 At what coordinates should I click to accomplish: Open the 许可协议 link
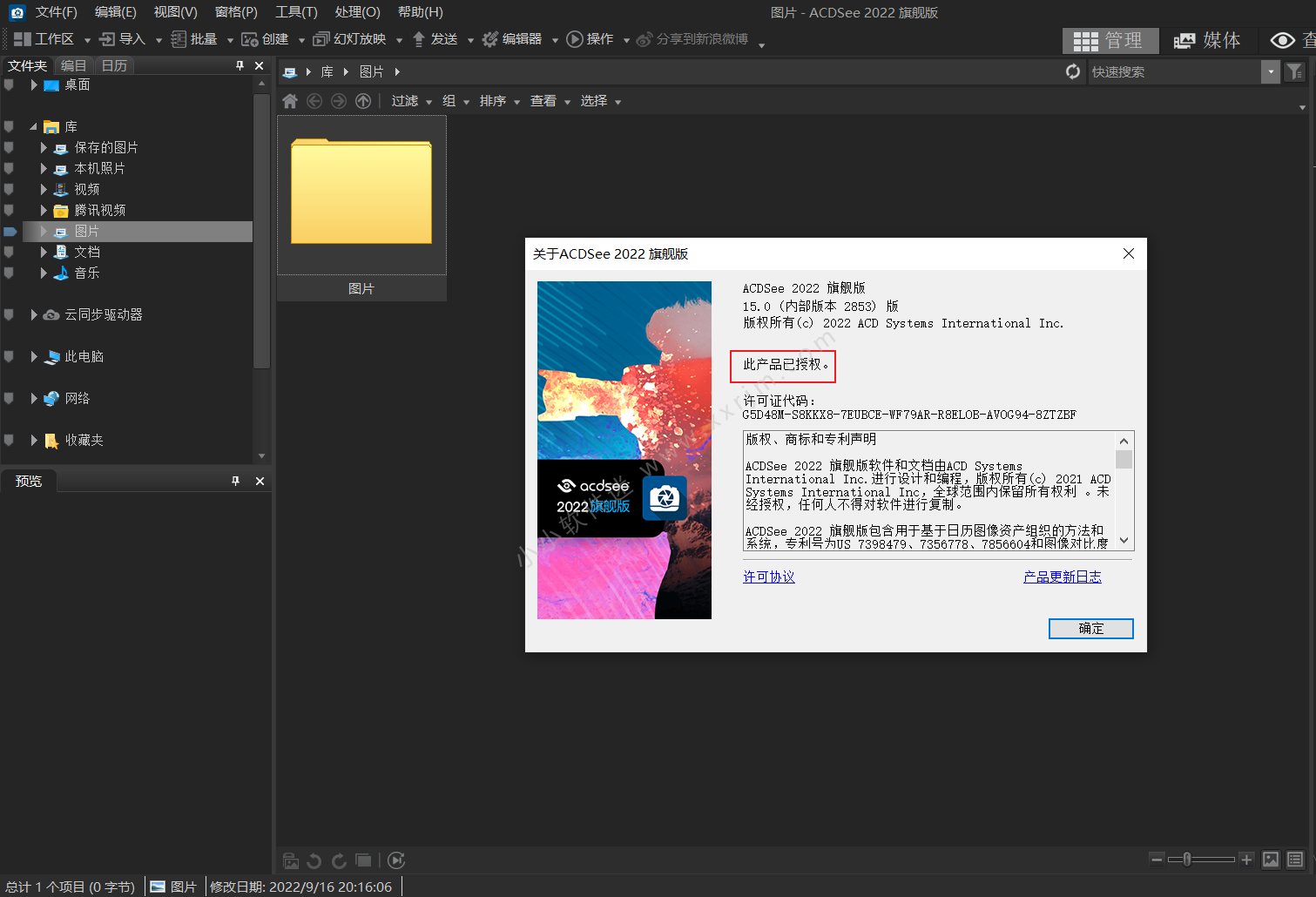[x=768, y=577]
